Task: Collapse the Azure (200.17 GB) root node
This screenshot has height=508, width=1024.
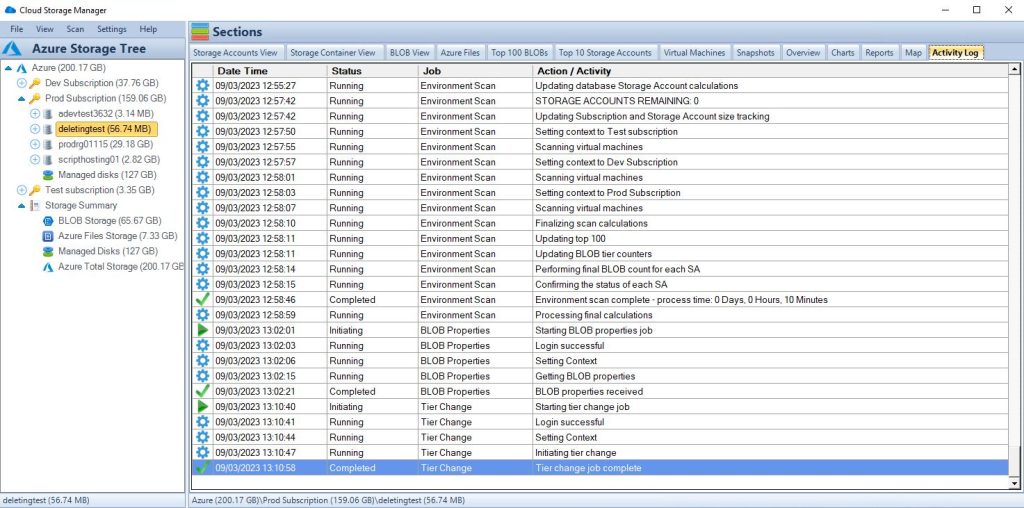Action: [x=8, y=68]
